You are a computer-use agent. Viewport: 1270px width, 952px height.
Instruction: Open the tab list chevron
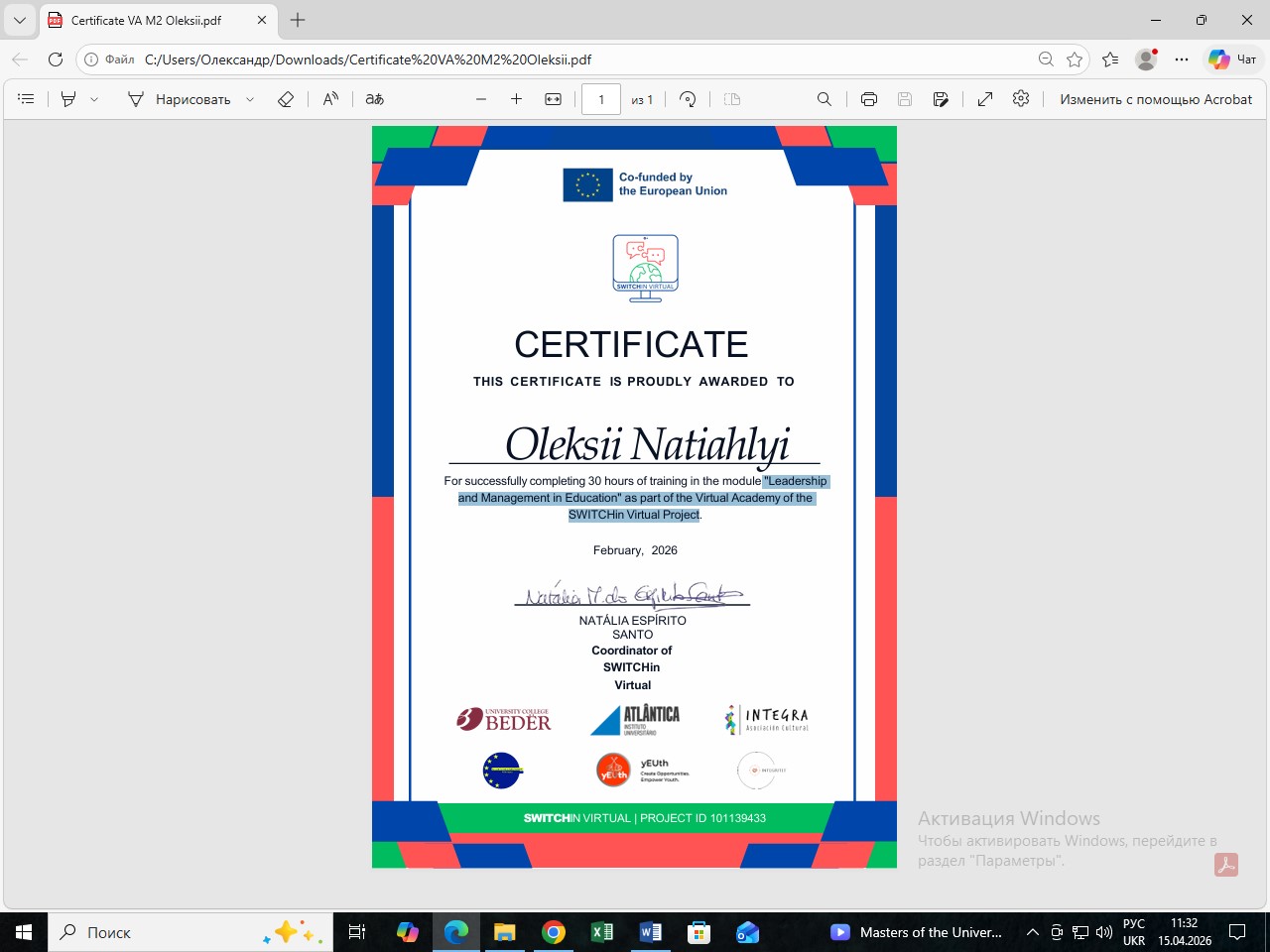(20, 20)
